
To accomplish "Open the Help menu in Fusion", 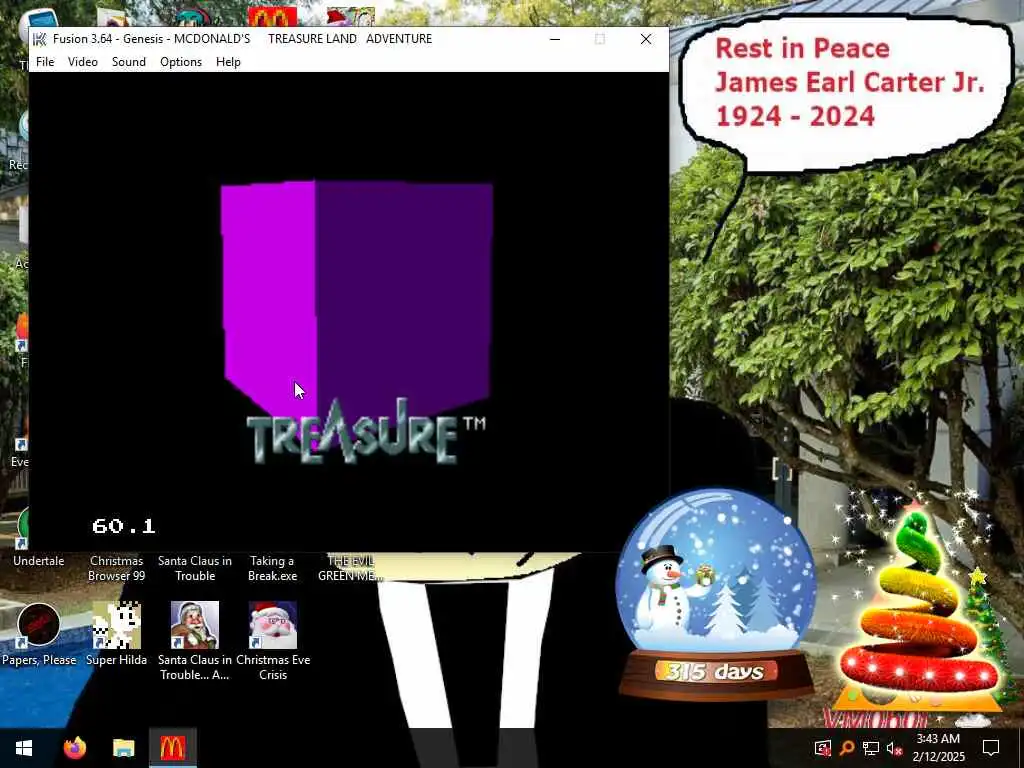I will tap(228, 62).
